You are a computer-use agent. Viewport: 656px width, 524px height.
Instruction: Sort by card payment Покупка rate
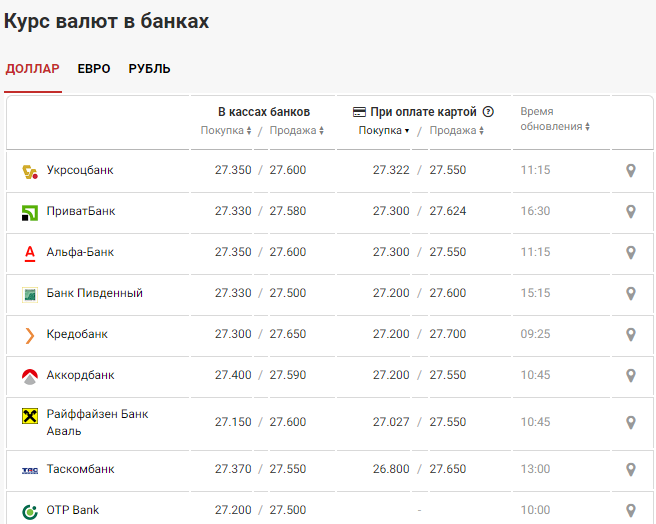pos(385,131)
